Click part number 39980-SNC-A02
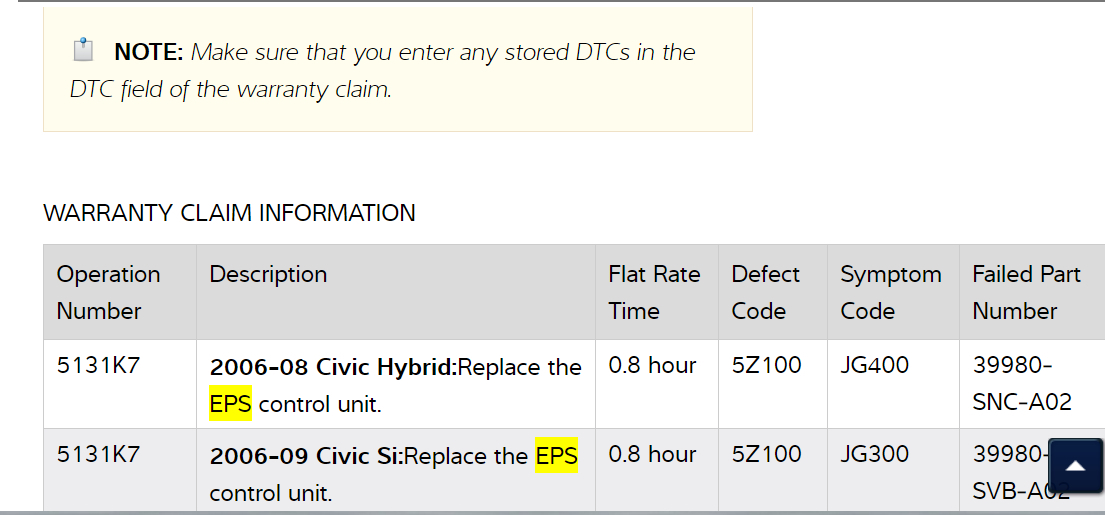Screen dimensions: 1105x515 point(1021,384)
